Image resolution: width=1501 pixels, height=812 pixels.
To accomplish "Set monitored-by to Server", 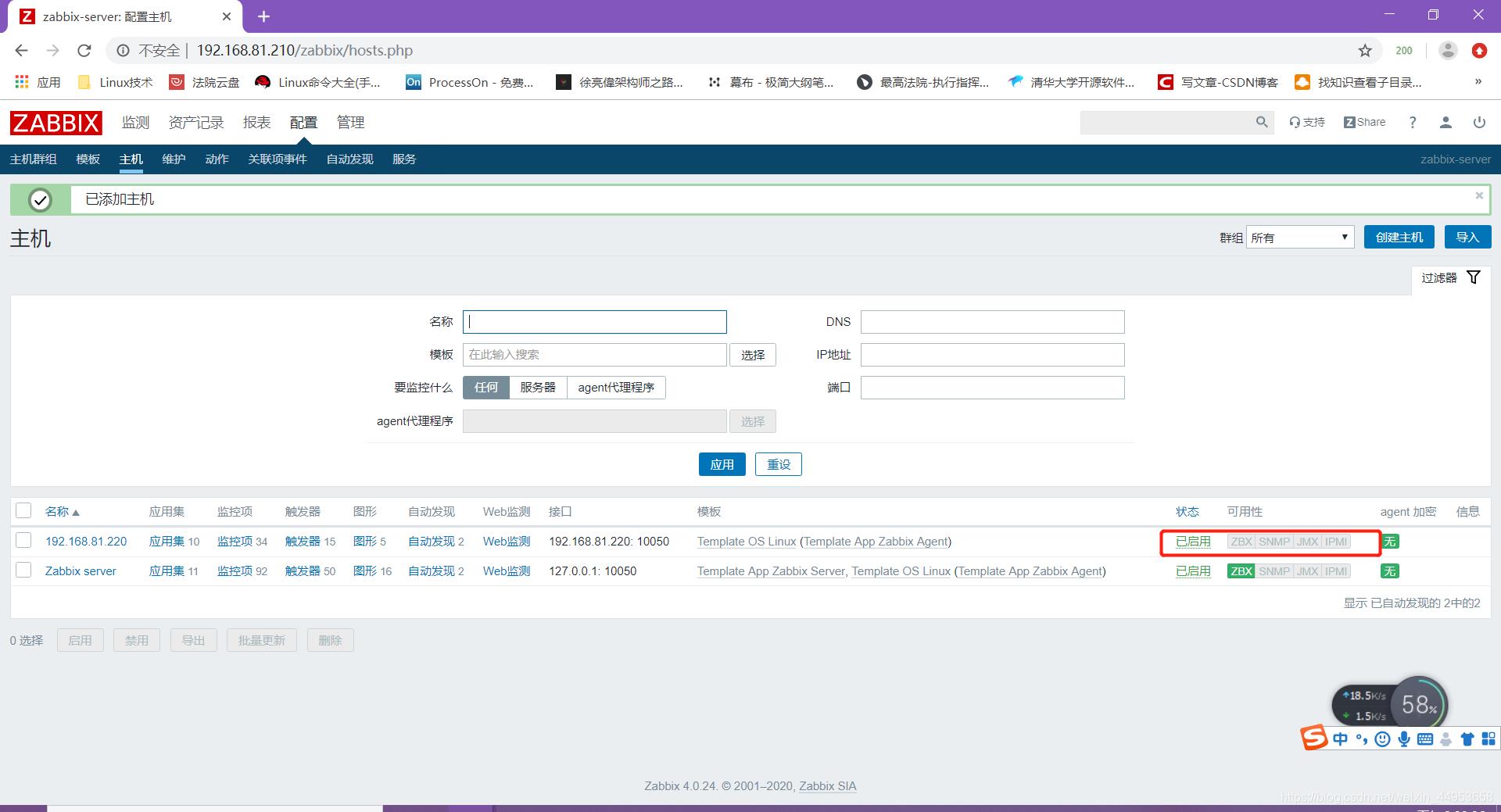I will click(538, 388).
